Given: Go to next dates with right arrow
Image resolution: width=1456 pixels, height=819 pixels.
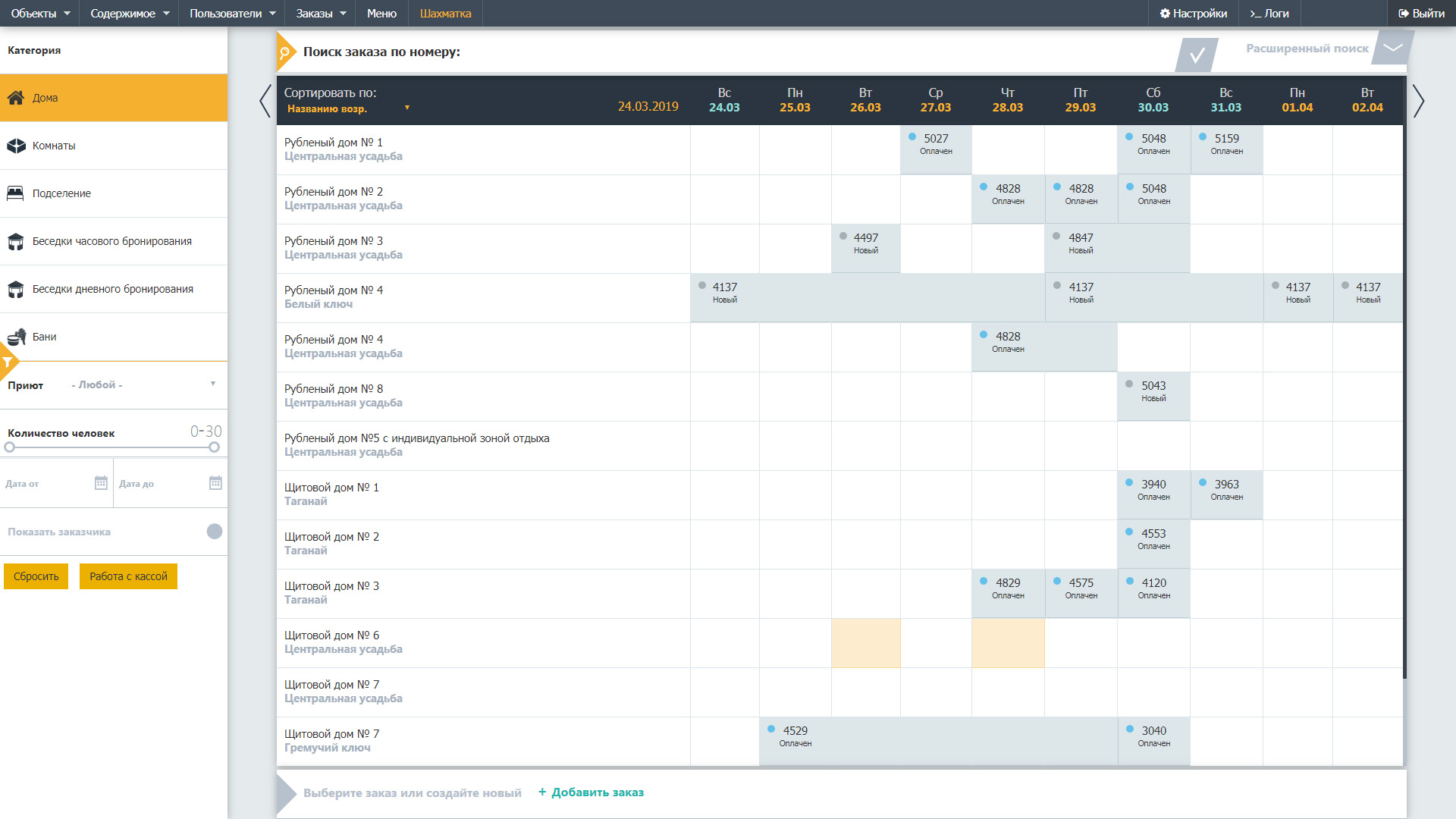Looking at the screenshot, I should pos(1418,101).
